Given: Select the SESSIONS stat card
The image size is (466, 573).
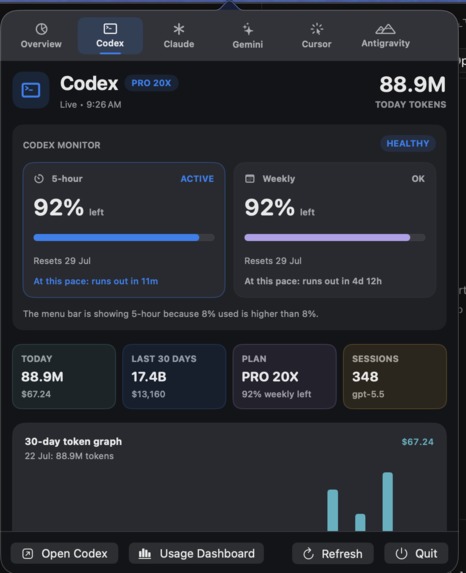Looking at the screenshot, I should (395, 376).
